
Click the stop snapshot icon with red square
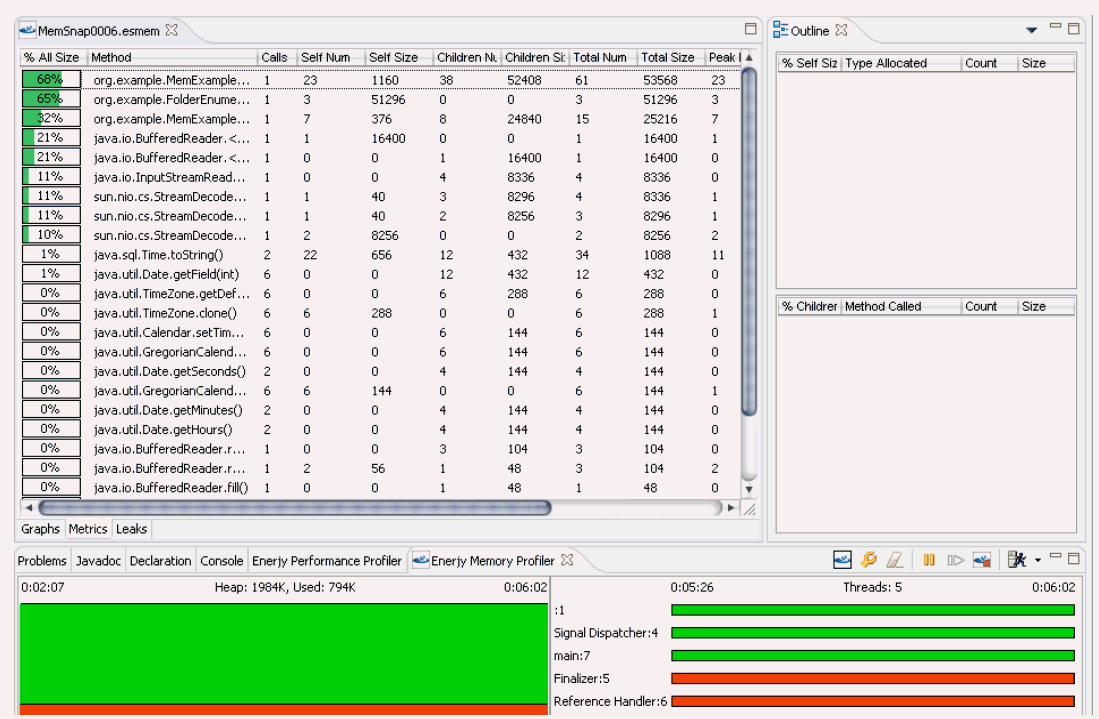tap(982, 561)
